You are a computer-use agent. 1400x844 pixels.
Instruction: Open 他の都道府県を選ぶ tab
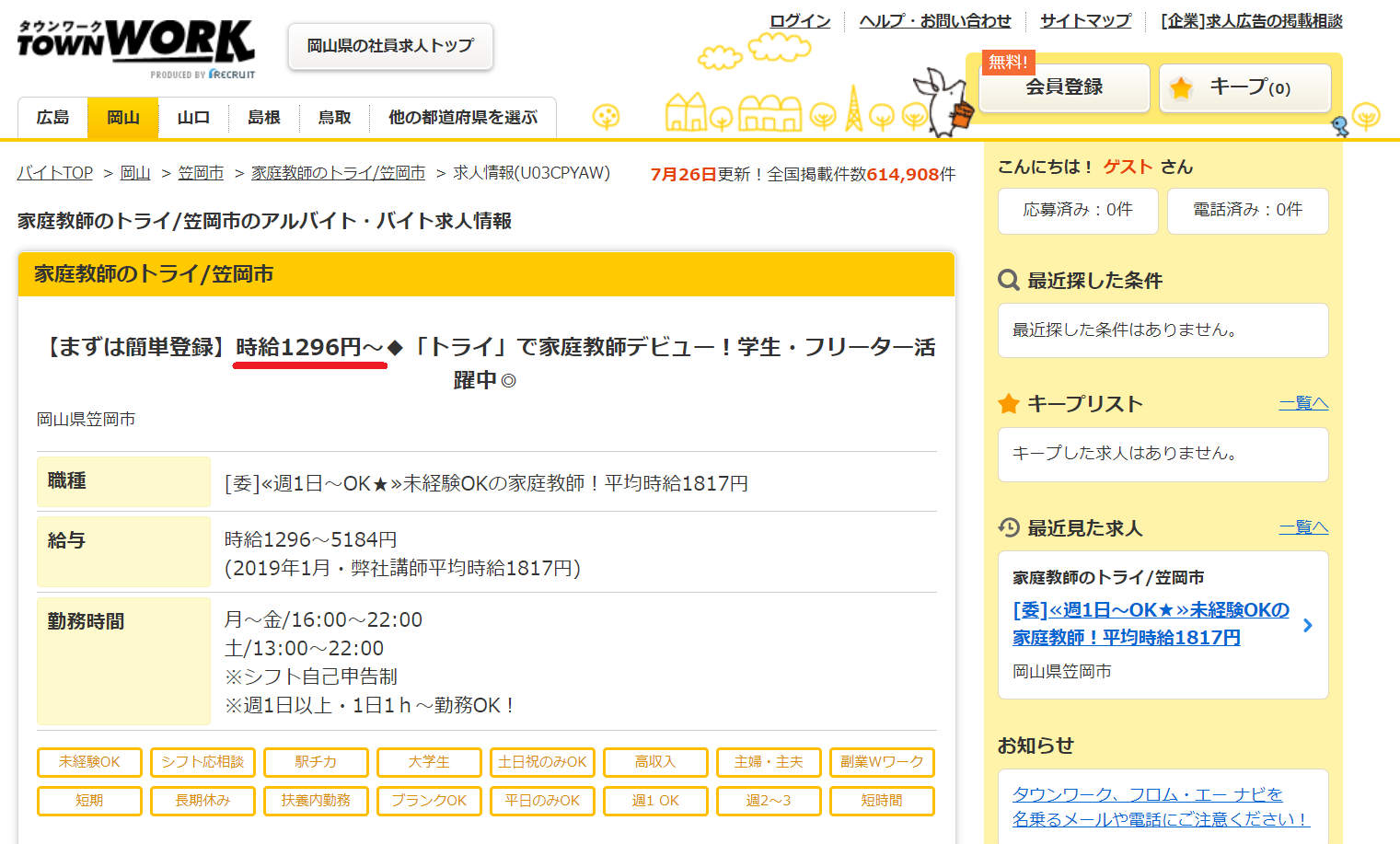(463, 118)
